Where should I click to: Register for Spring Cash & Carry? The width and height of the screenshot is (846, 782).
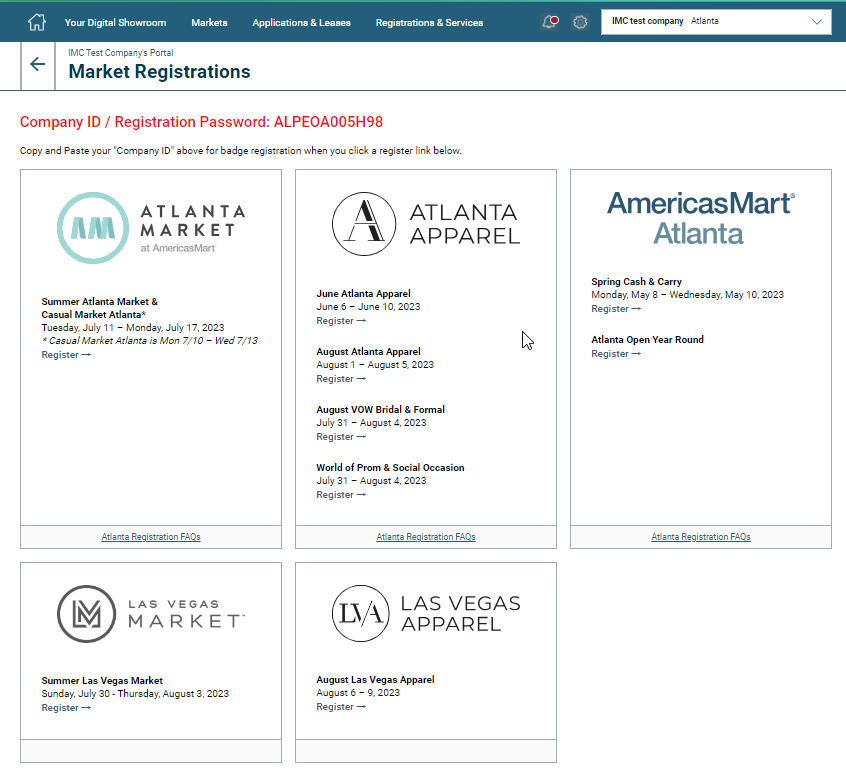[616, 309]
